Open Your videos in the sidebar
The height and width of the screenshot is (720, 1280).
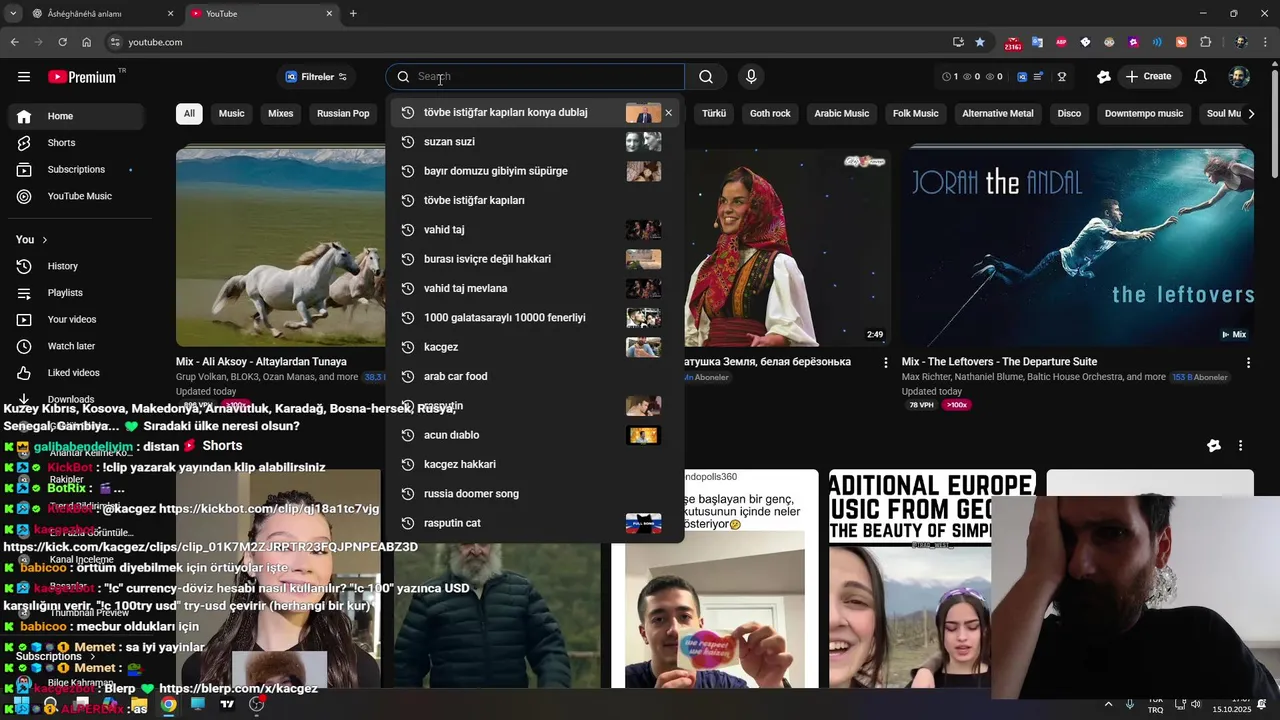78,320
